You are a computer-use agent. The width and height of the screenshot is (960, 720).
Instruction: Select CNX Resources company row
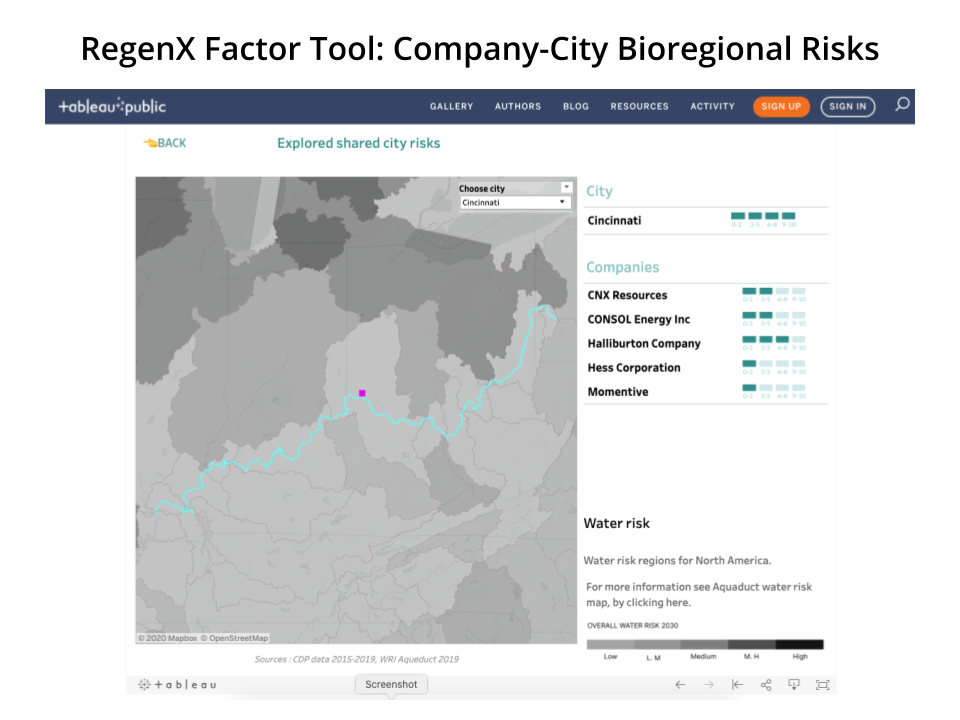point(705,295)
